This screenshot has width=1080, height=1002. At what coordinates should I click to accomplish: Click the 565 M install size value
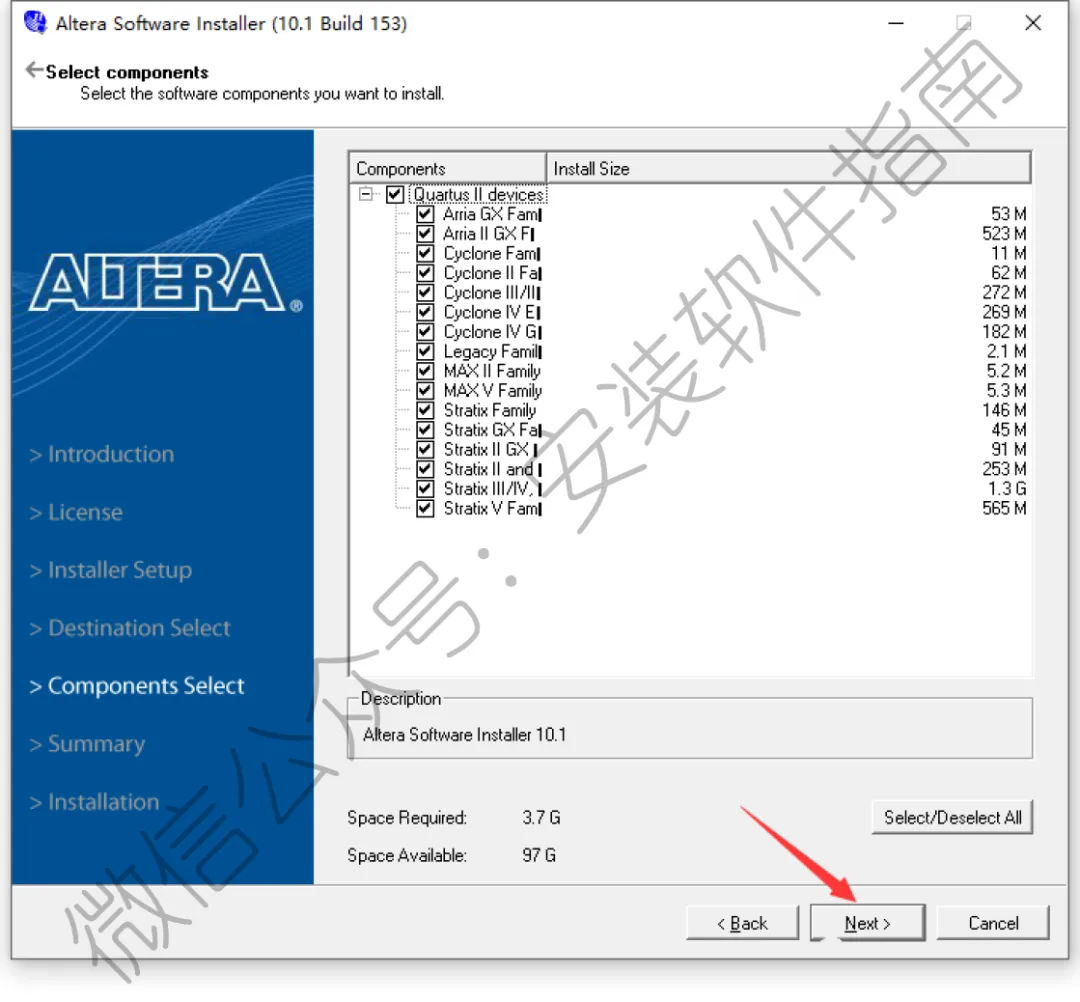(x=1004, y=509)
